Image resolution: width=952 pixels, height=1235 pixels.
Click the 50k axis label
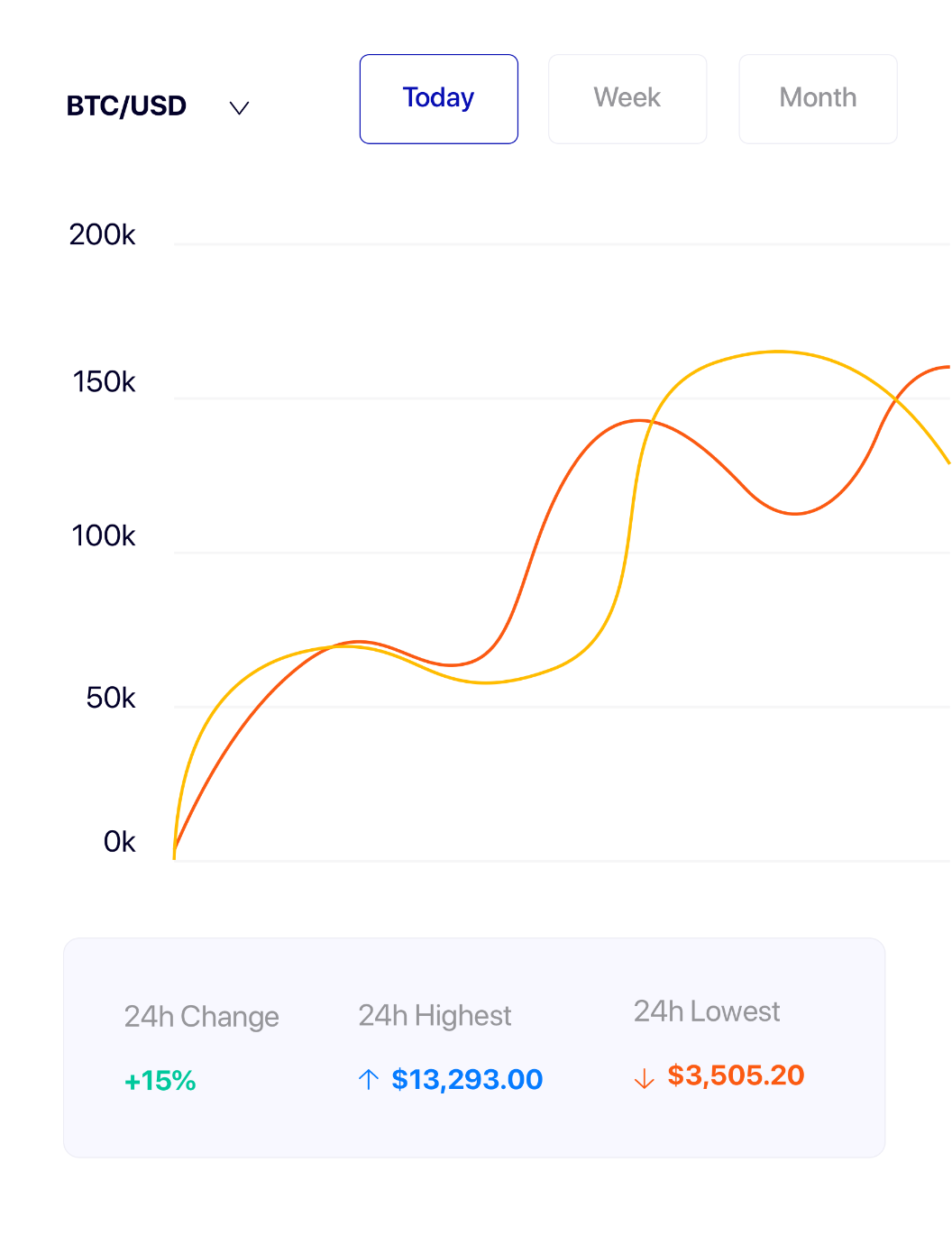point(110,698)
